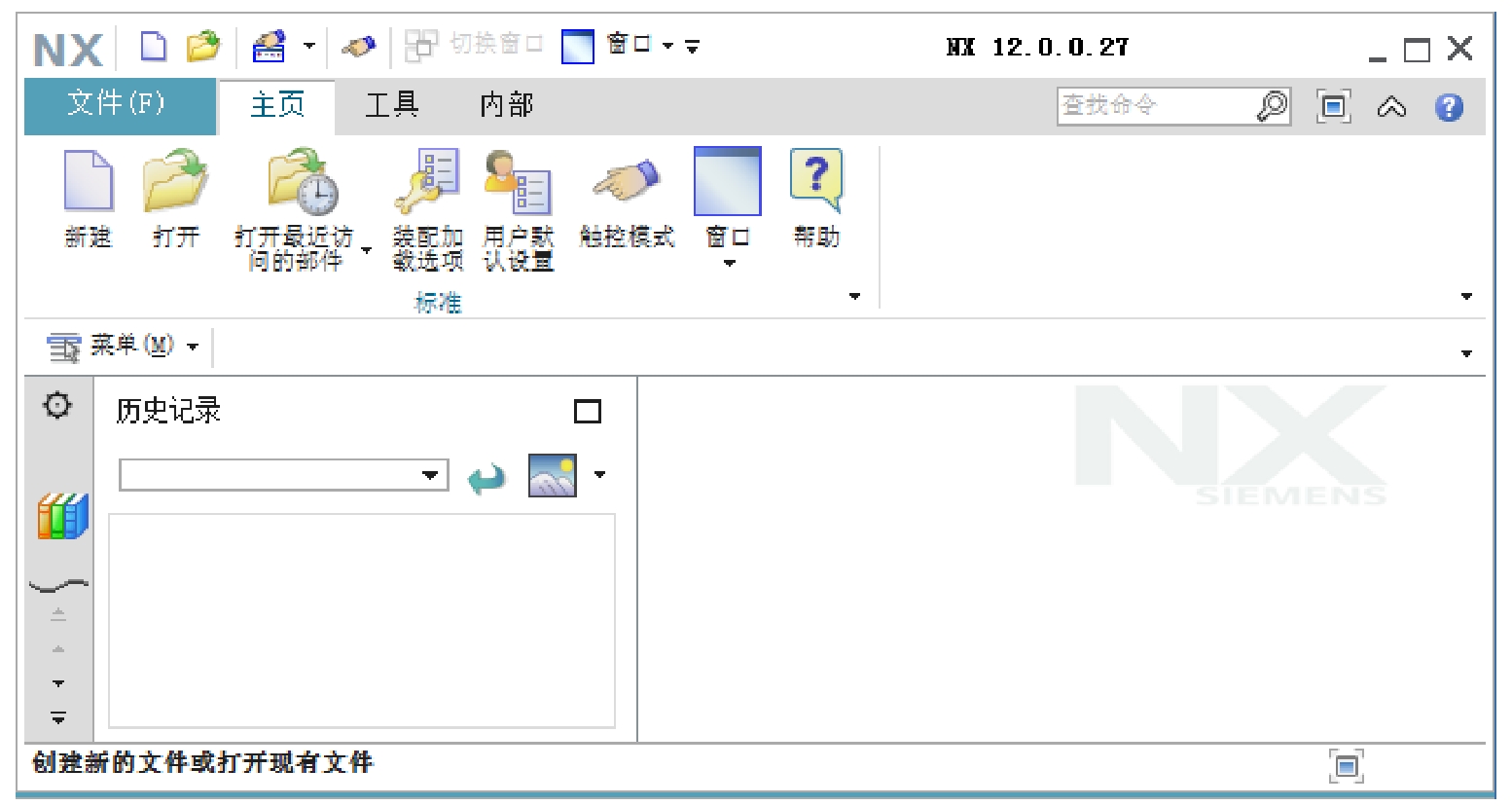
Task: Click the 帮助 help ribbon button
Action: [x=816, y=199]
